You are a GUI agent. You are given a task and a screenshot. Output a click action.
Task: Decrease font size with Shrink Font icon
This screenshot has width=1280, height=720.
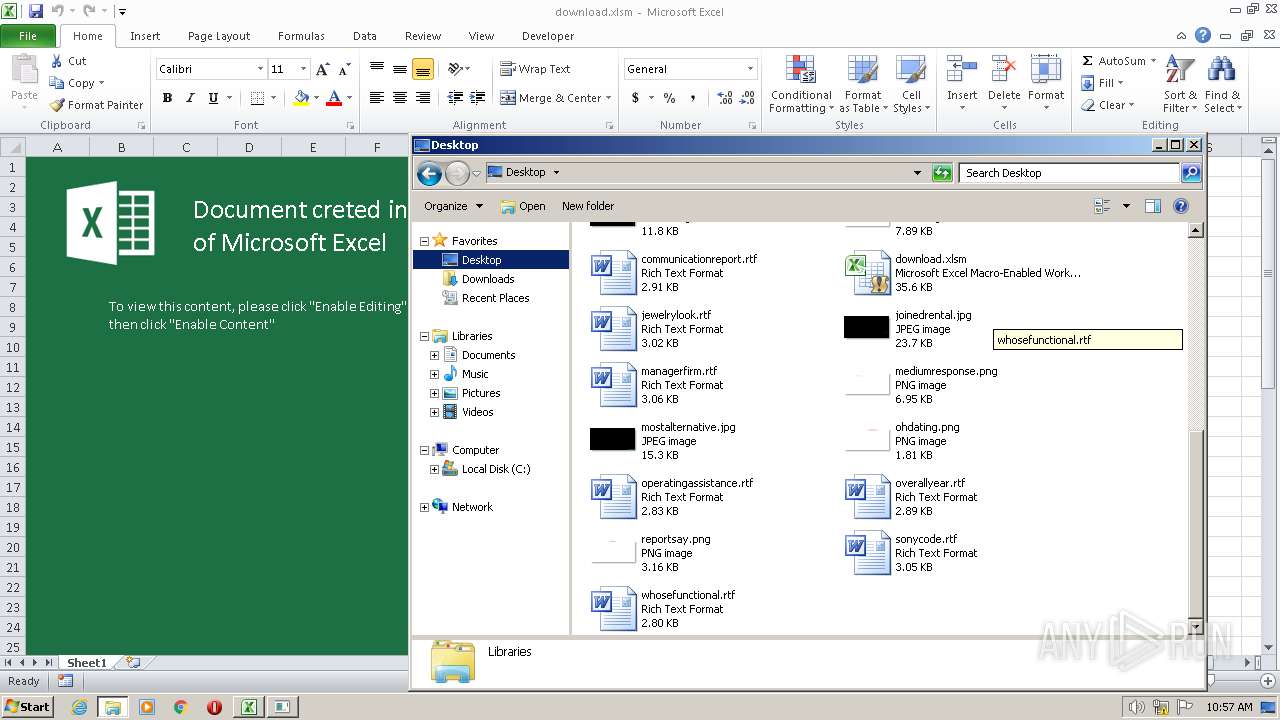[x=344, y=69]
